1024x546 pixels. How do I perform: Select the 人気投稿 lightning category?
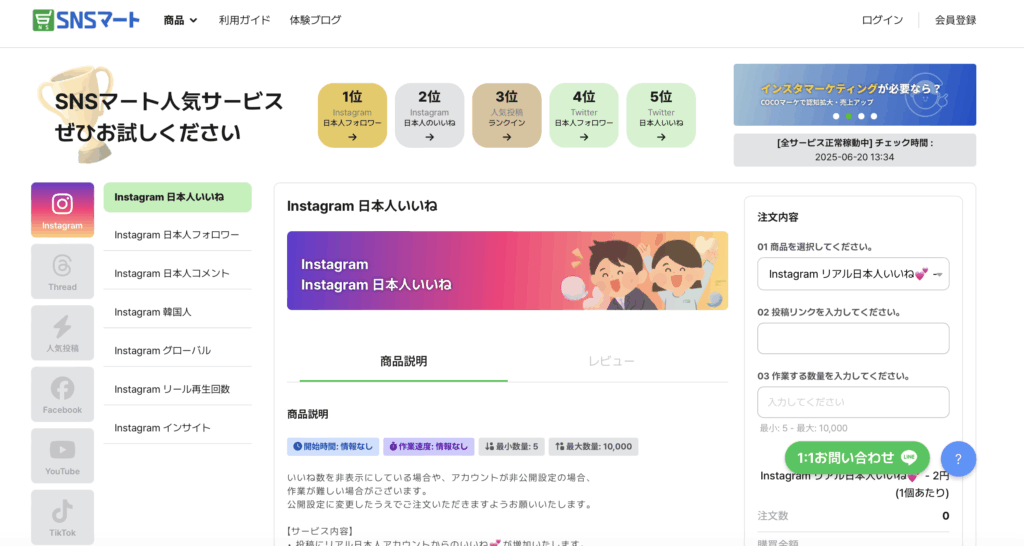(63, 333)
